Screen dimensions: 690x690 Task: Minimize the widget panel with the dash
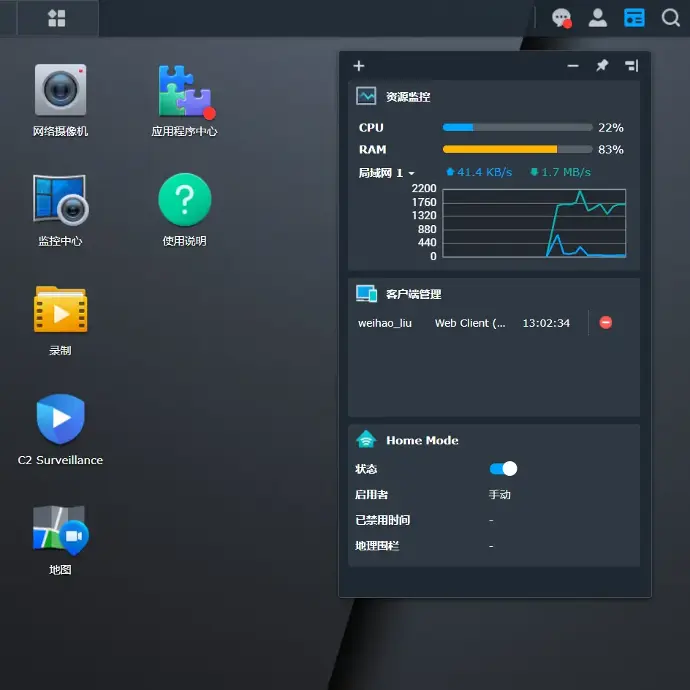573,66
